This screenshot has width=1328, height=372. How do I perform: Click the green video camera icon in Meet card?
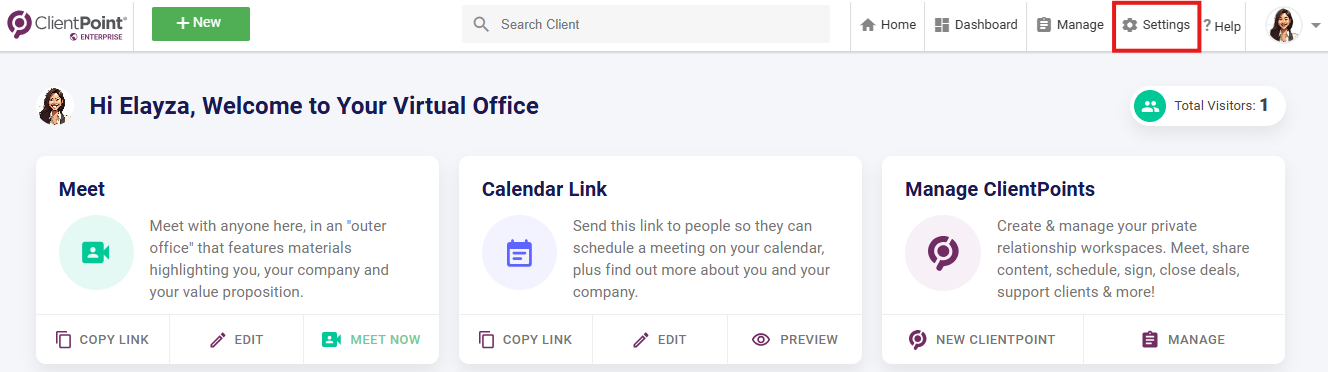coord(95,252)
